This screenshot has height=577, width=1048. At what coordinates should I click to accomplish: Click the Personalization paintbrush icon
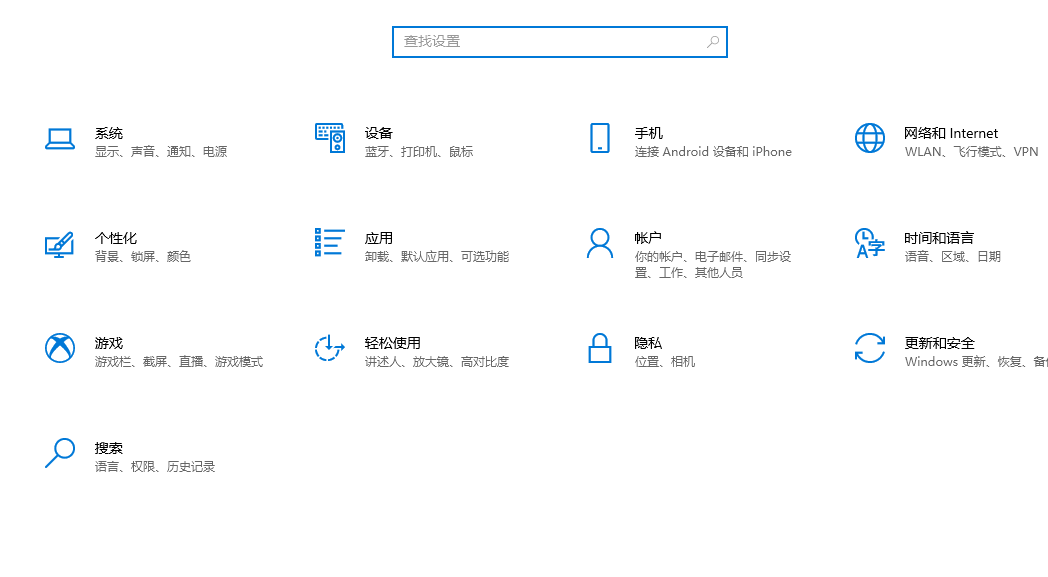pyautogui.click(x=60, y=244)
